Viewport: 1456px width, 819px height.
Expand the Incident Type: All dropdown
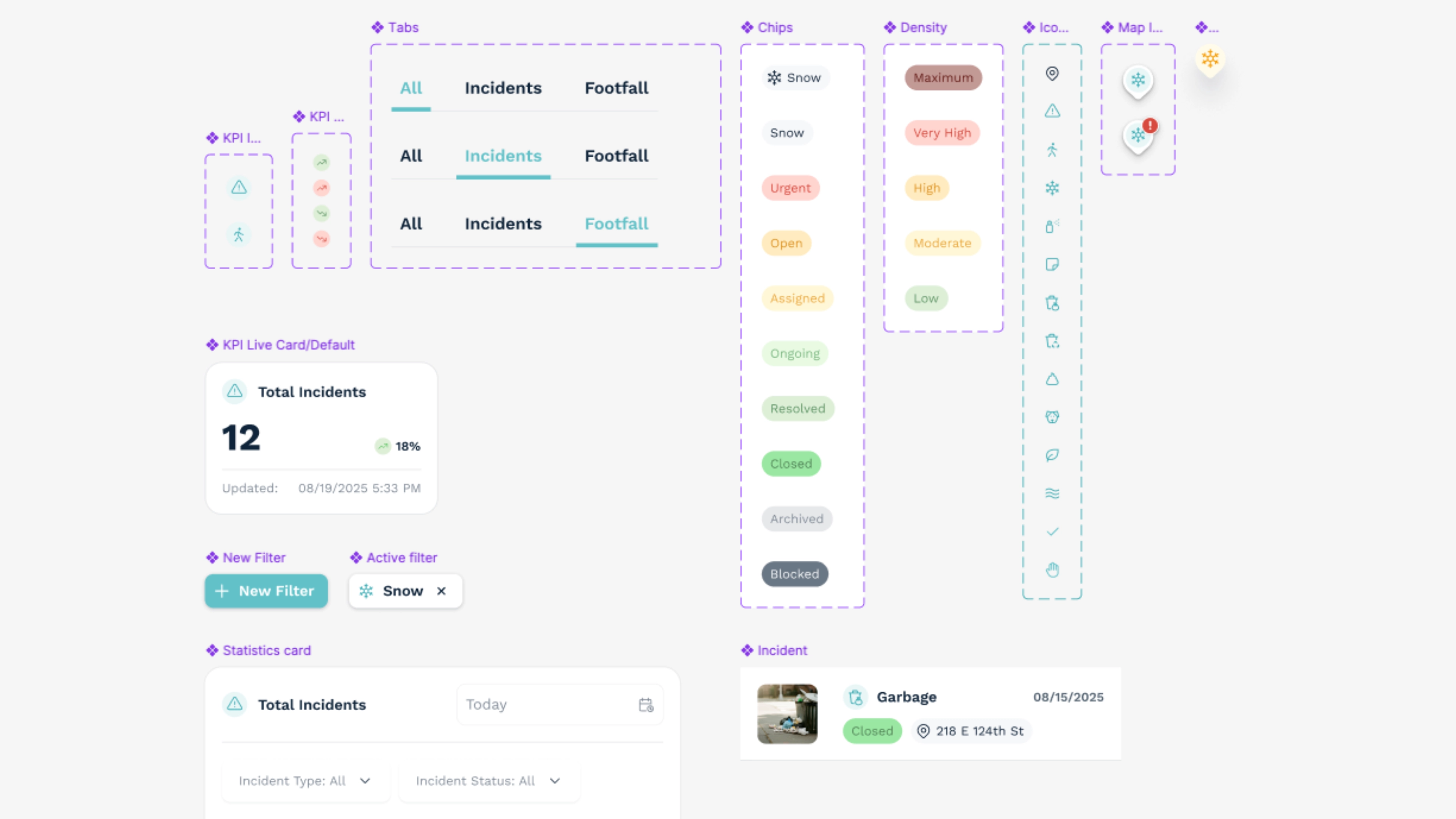[305, 781]
